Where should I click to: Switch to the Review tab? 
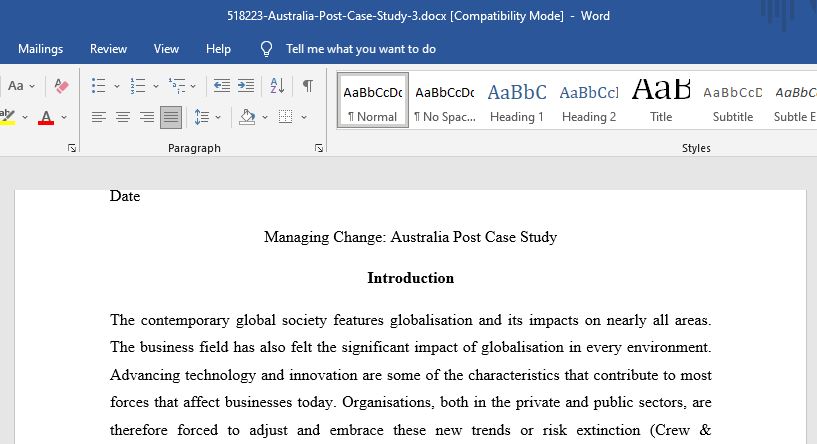pyautogui.click(x=108, y=49)
